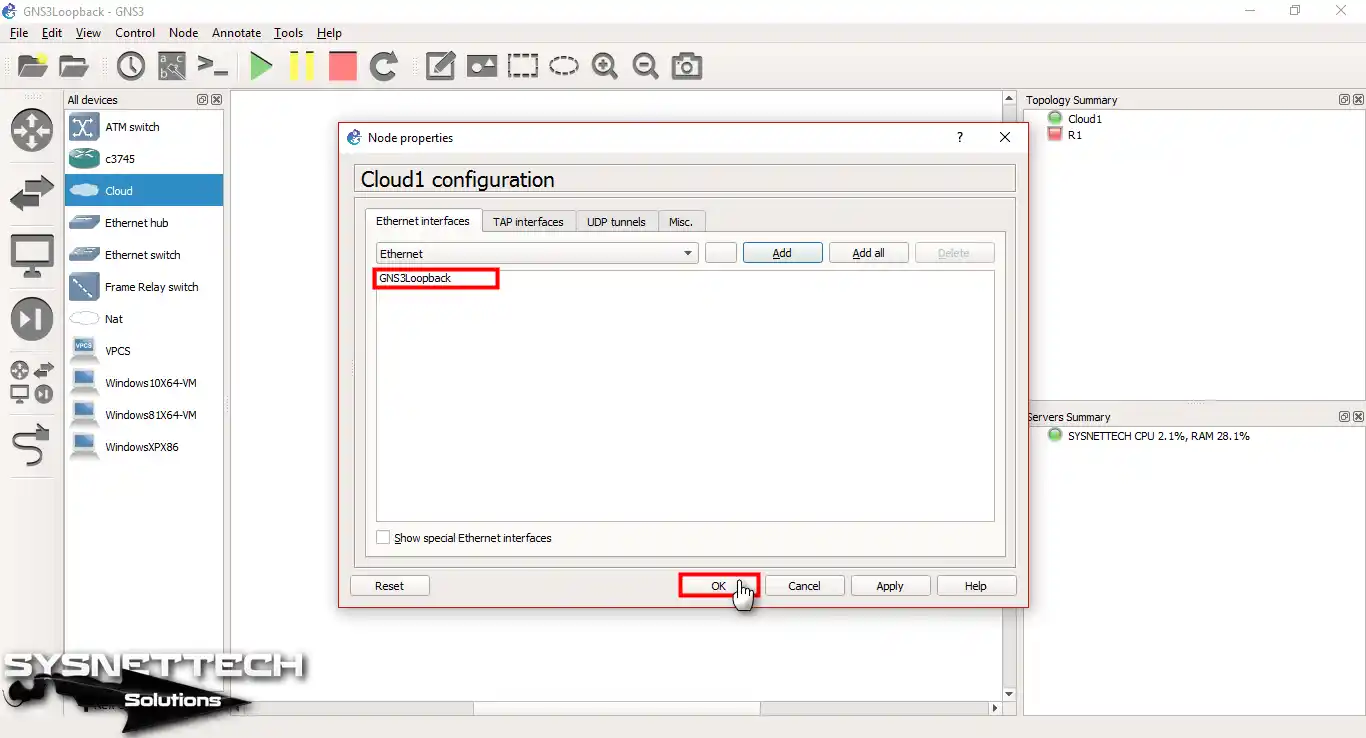
Task: Browse routers sidebar icon
Action: (x=32, y=130)
